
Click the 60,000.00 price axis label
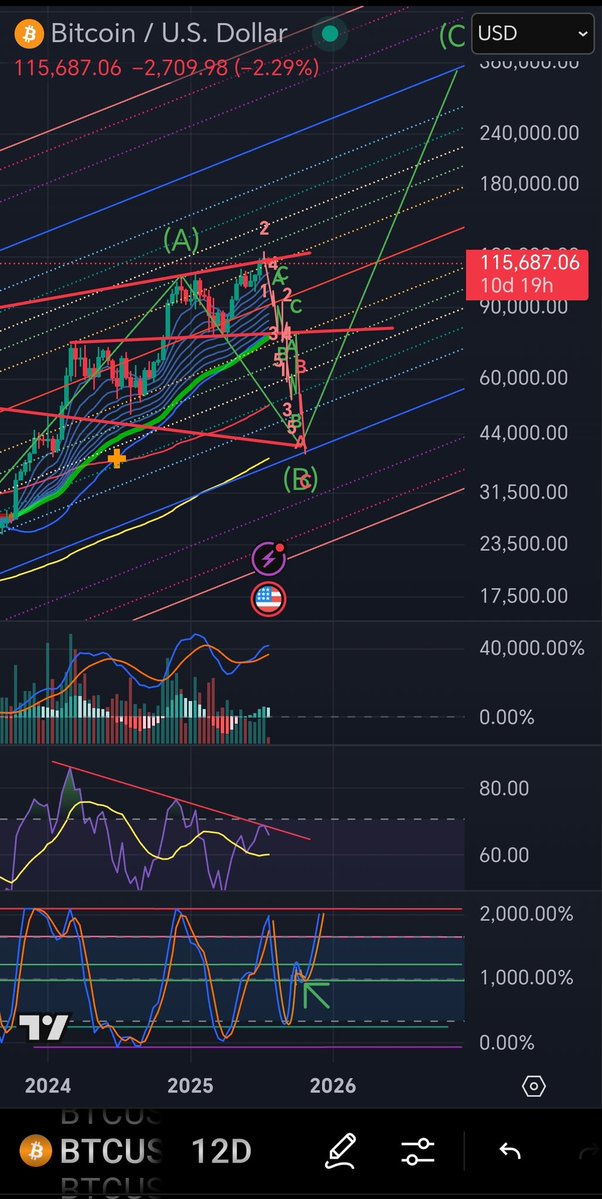click(524, 378)
